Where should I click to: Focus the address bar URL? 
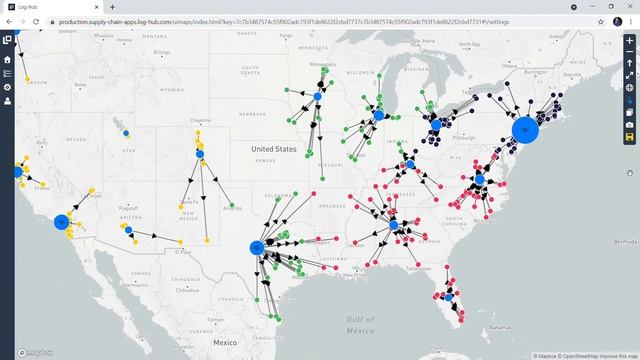pos(284,22)
